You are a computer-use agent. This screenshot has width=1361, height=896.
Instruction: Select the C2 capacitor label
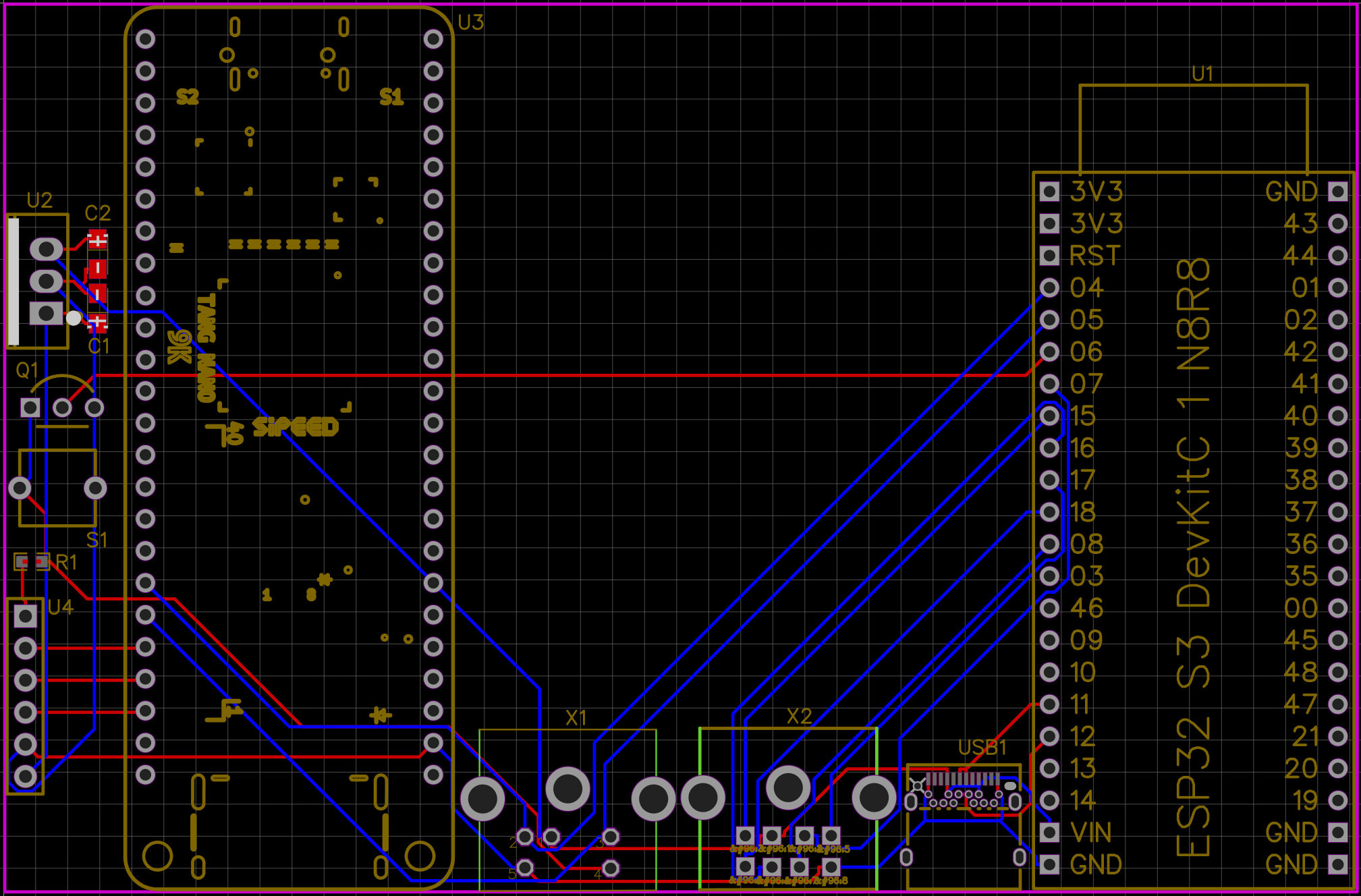(97, 213)
